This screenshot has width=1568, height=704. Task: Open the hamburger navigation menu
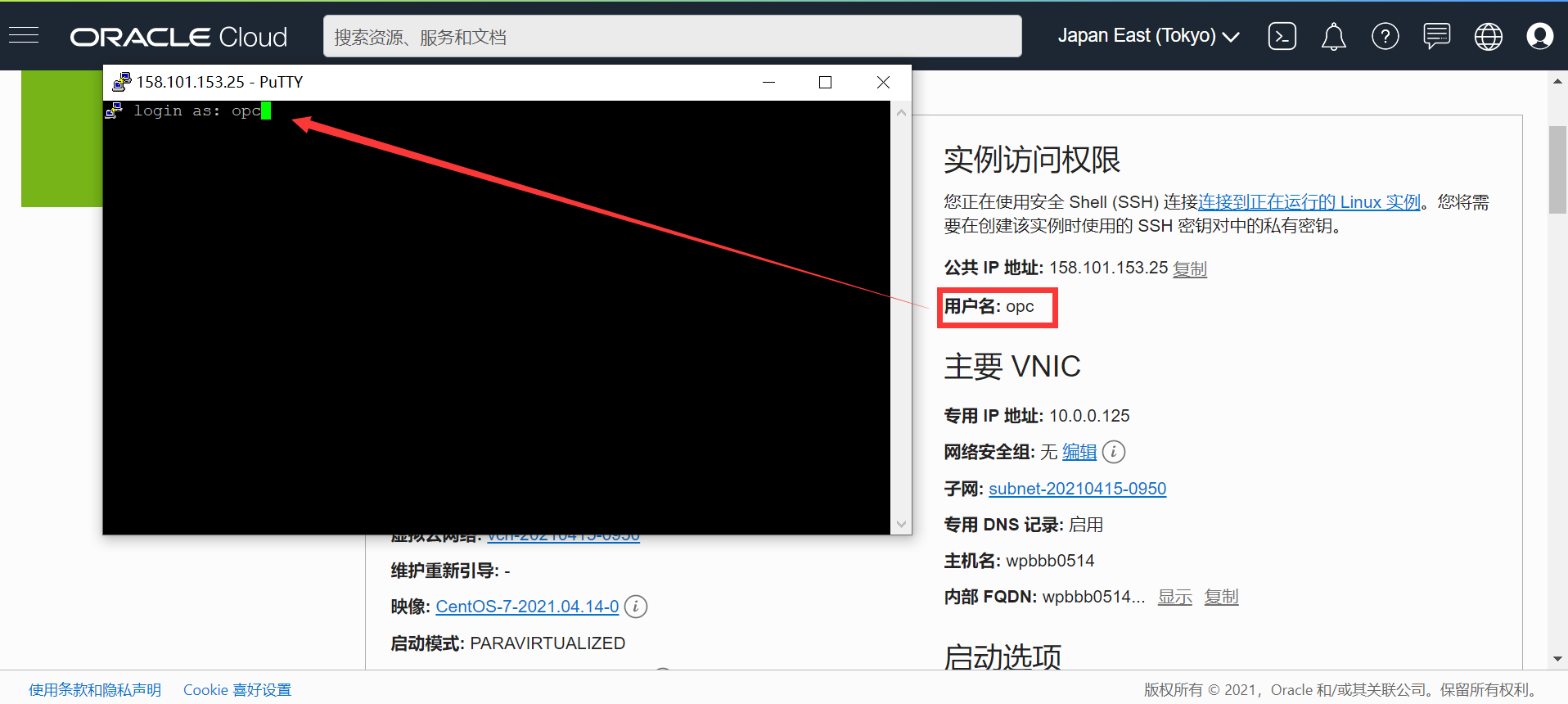pos(24,35)
